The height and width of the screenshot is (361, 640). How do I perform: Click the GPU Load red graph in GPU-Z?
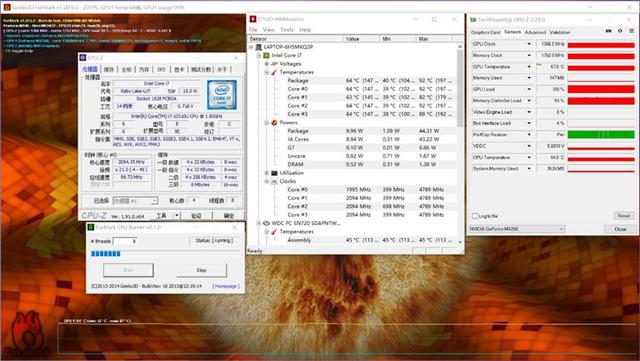click(601, 89)
